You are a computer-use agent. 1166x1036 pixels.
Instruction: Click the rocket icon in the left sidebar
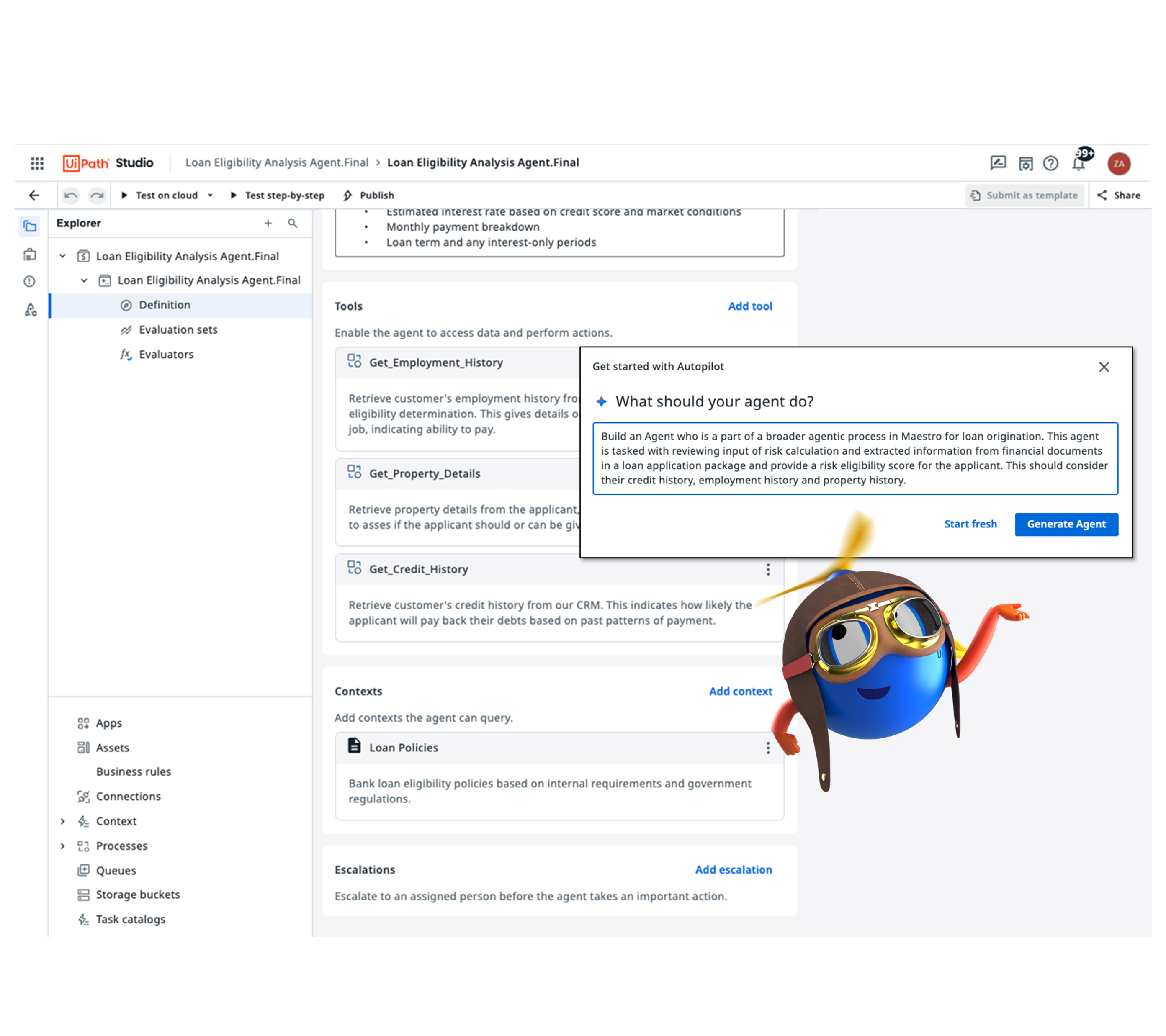(x=30, y=310)
